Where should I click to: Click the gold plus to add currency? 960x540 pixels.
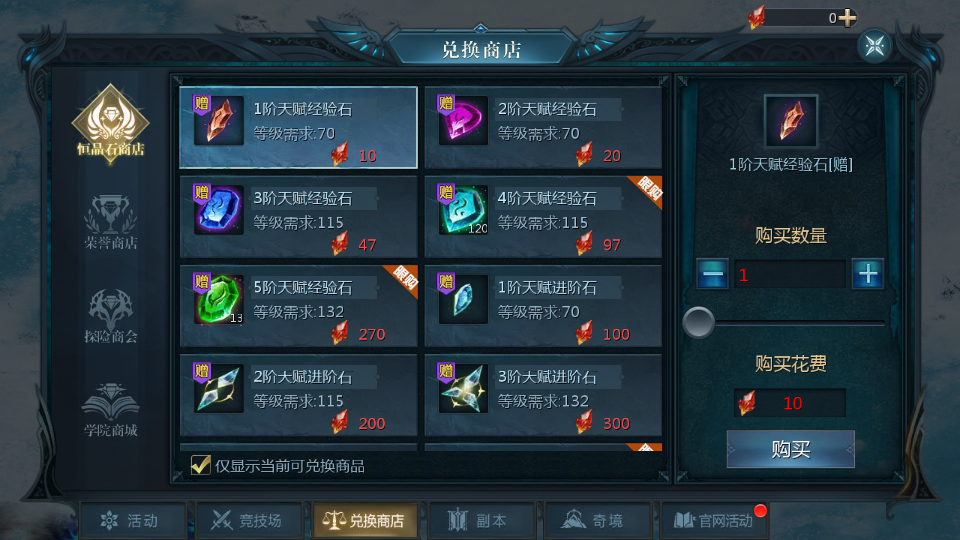847,18
